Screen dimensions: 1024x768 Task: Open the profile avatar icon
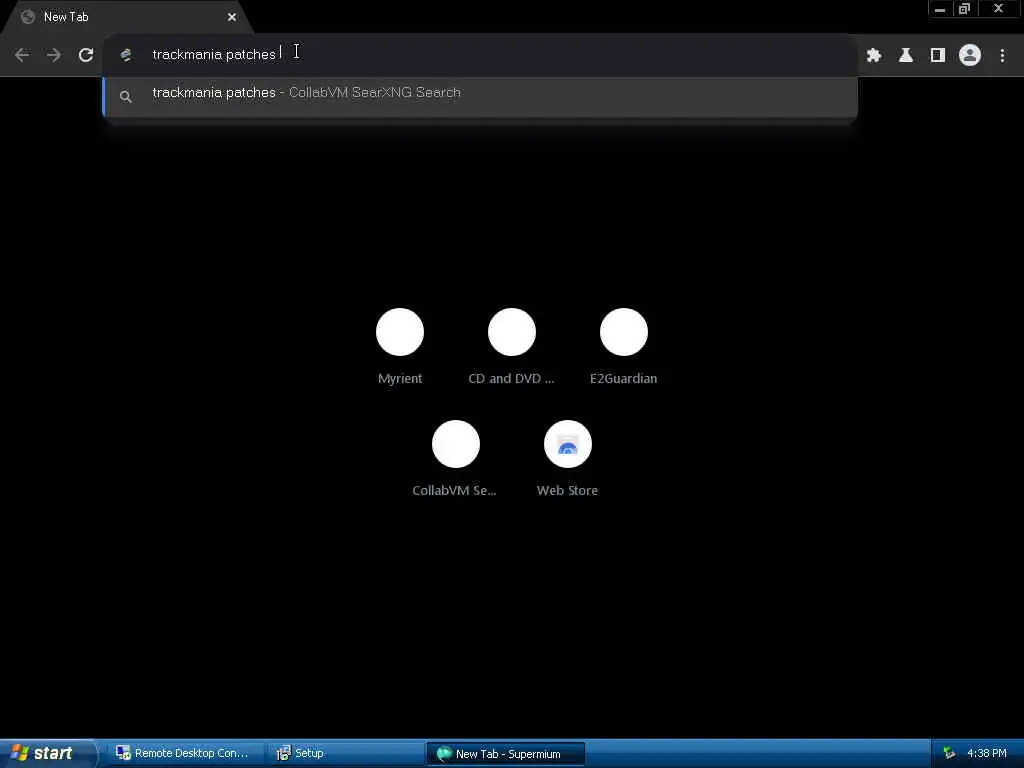pyautogui.click(x=970, y=55)
